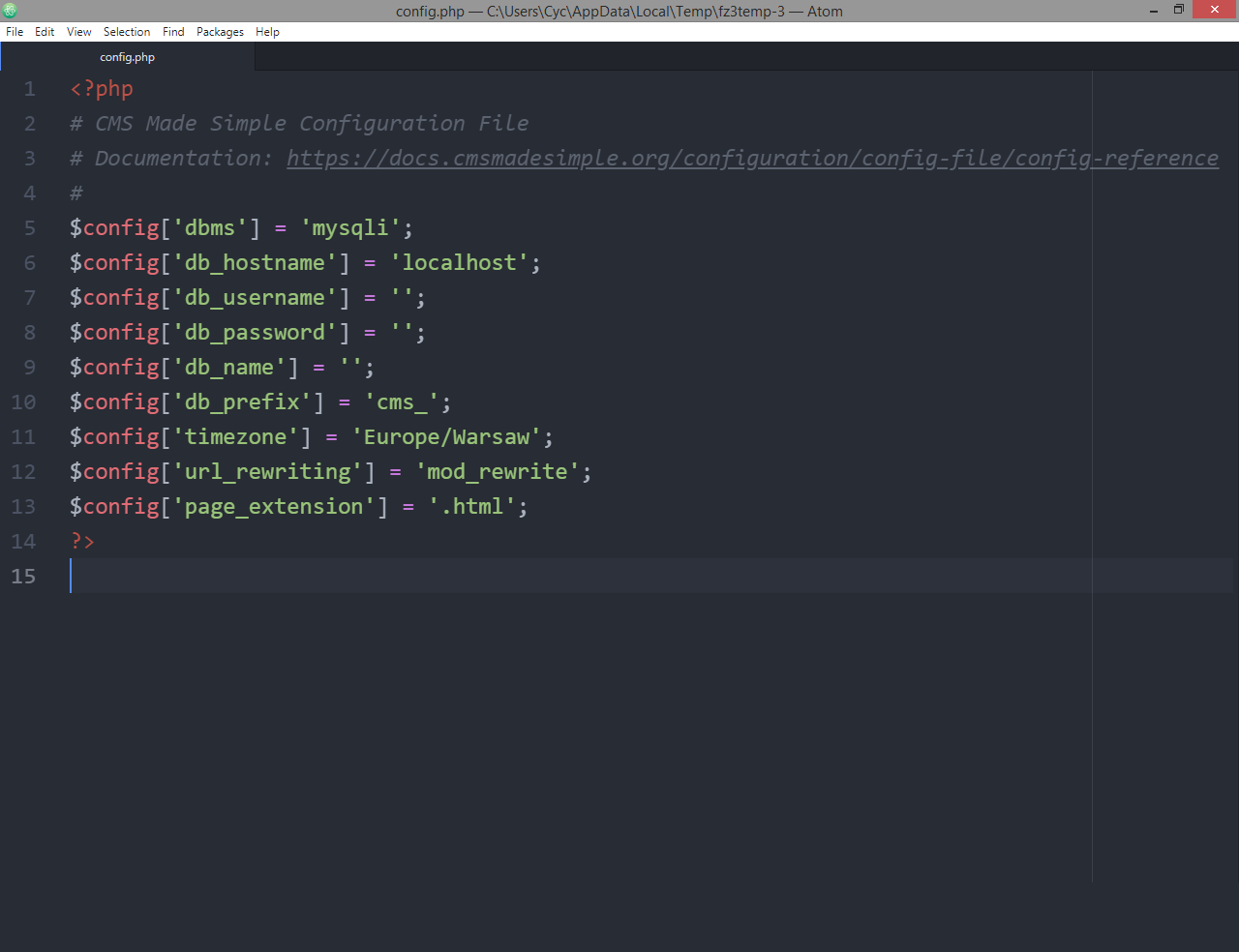
Task: Click line number 5 to select the dbms line
Action: (29, 227)
